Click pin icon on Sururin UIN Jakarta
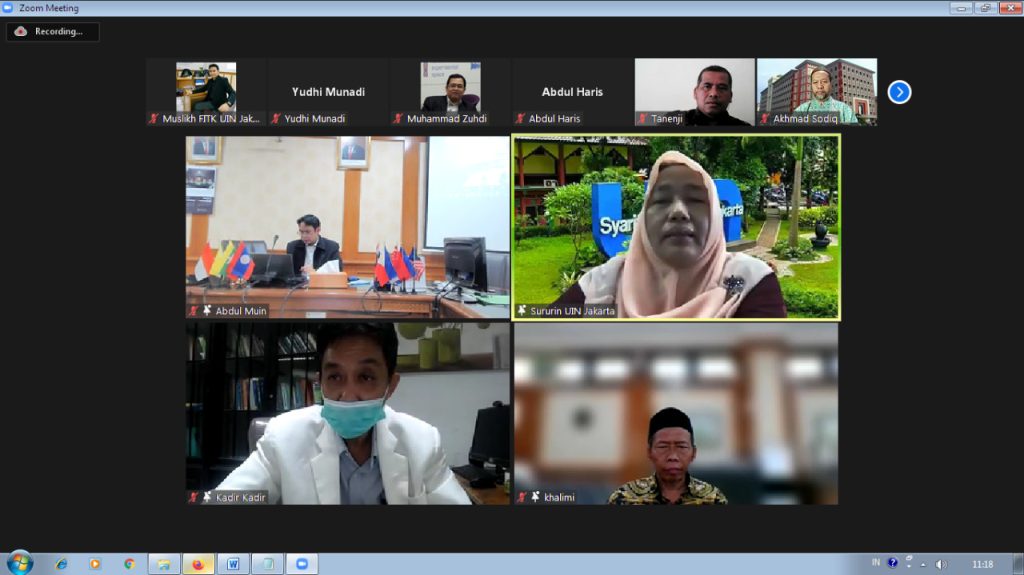 (x=521, y=311)
